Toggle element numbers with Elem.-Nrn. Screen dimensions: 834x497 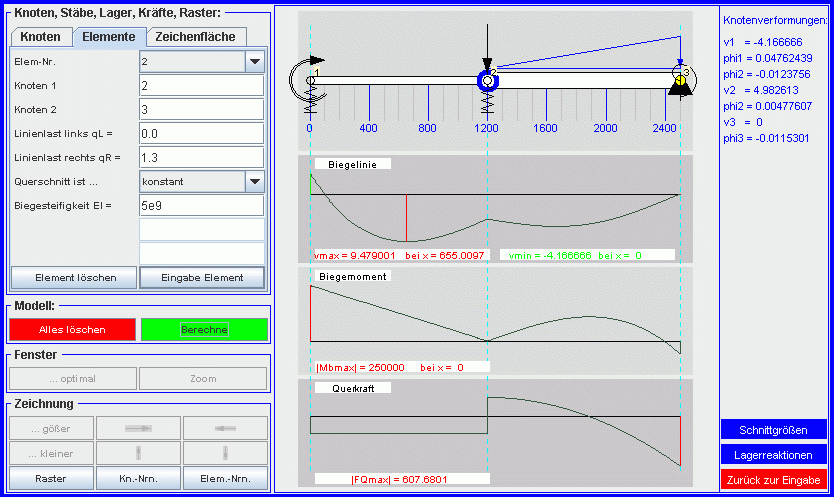[x=225, y=478]
